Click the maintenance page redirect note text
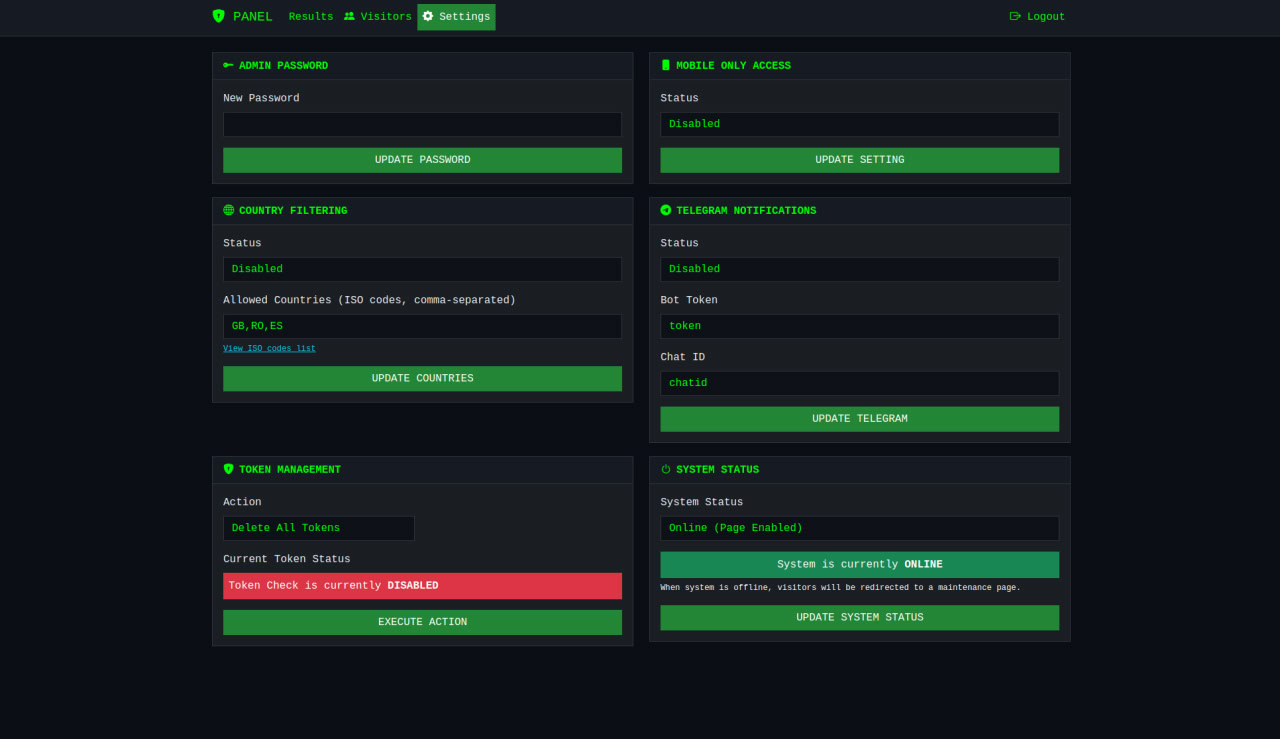Viewport: 1280px width, 739px height. [840, 587]
